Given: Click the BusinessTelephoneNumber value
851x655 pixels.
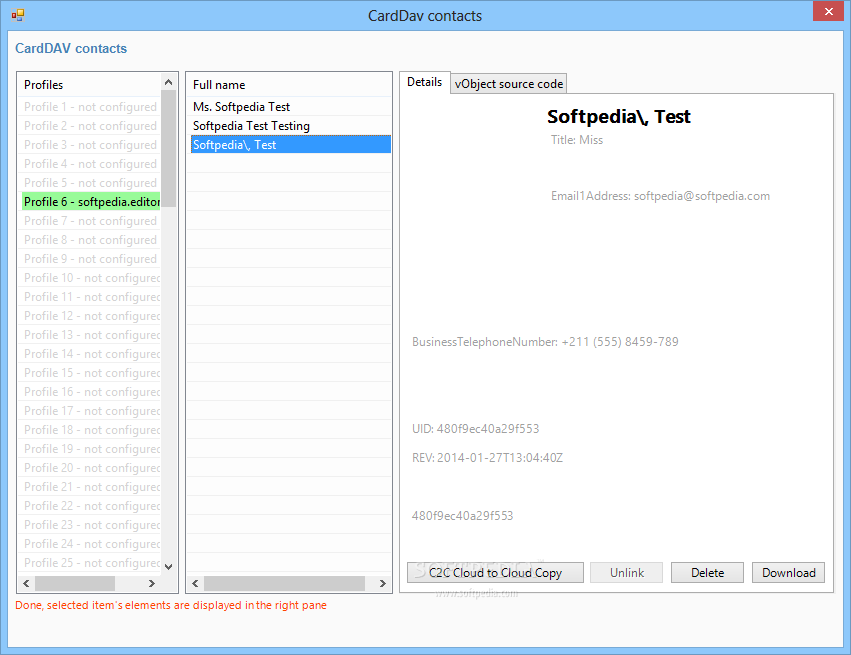Looking at the screenshot, I should [x=620, y=342].
